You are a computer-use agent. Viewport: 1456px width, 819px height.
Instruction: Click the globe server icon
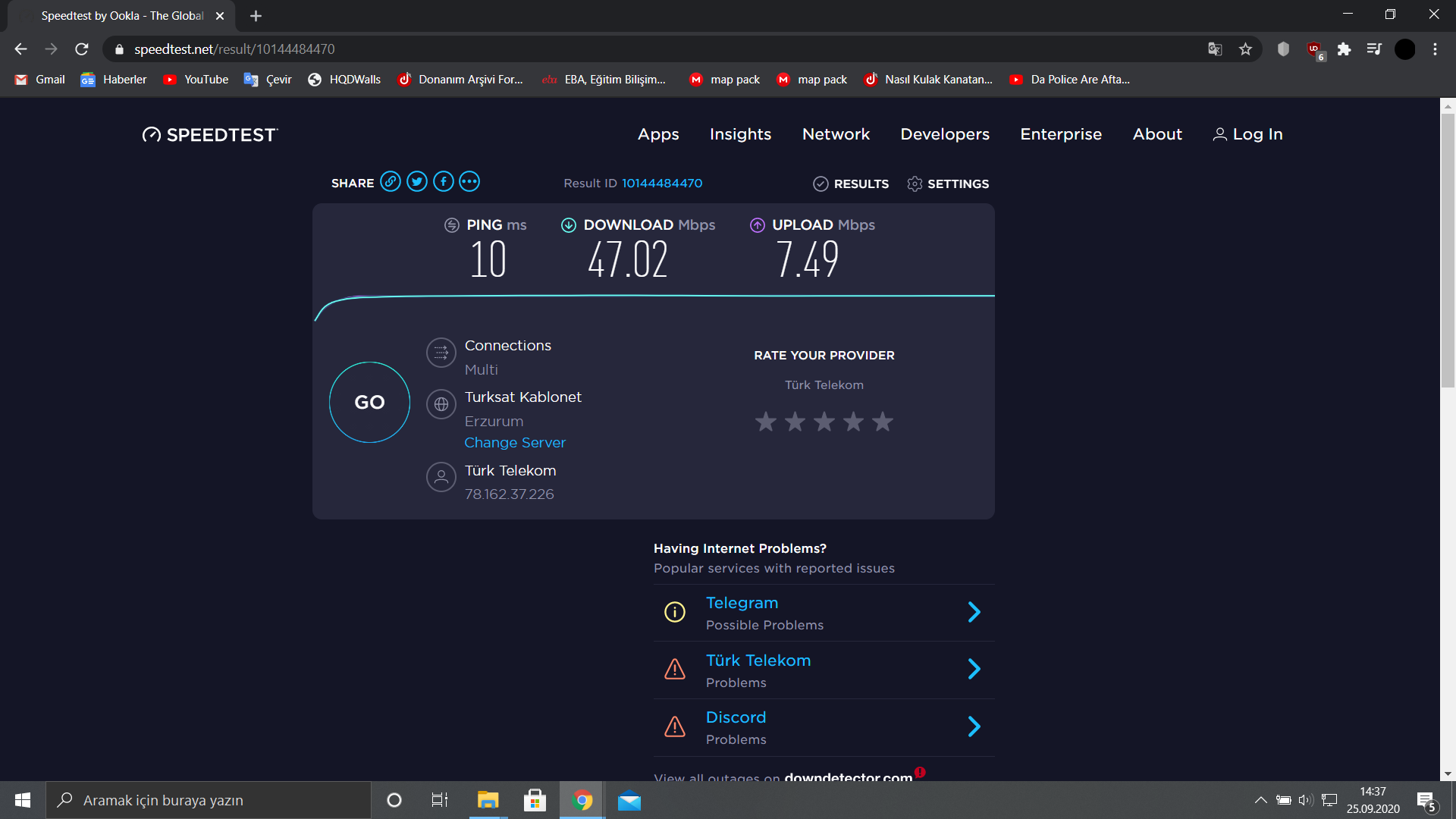click(x=441, y=404)
